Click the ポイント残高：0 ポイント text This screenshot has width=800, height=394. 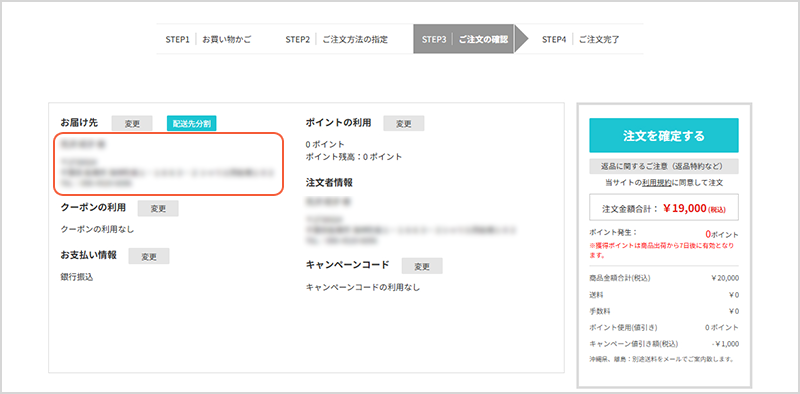(354, 157)
